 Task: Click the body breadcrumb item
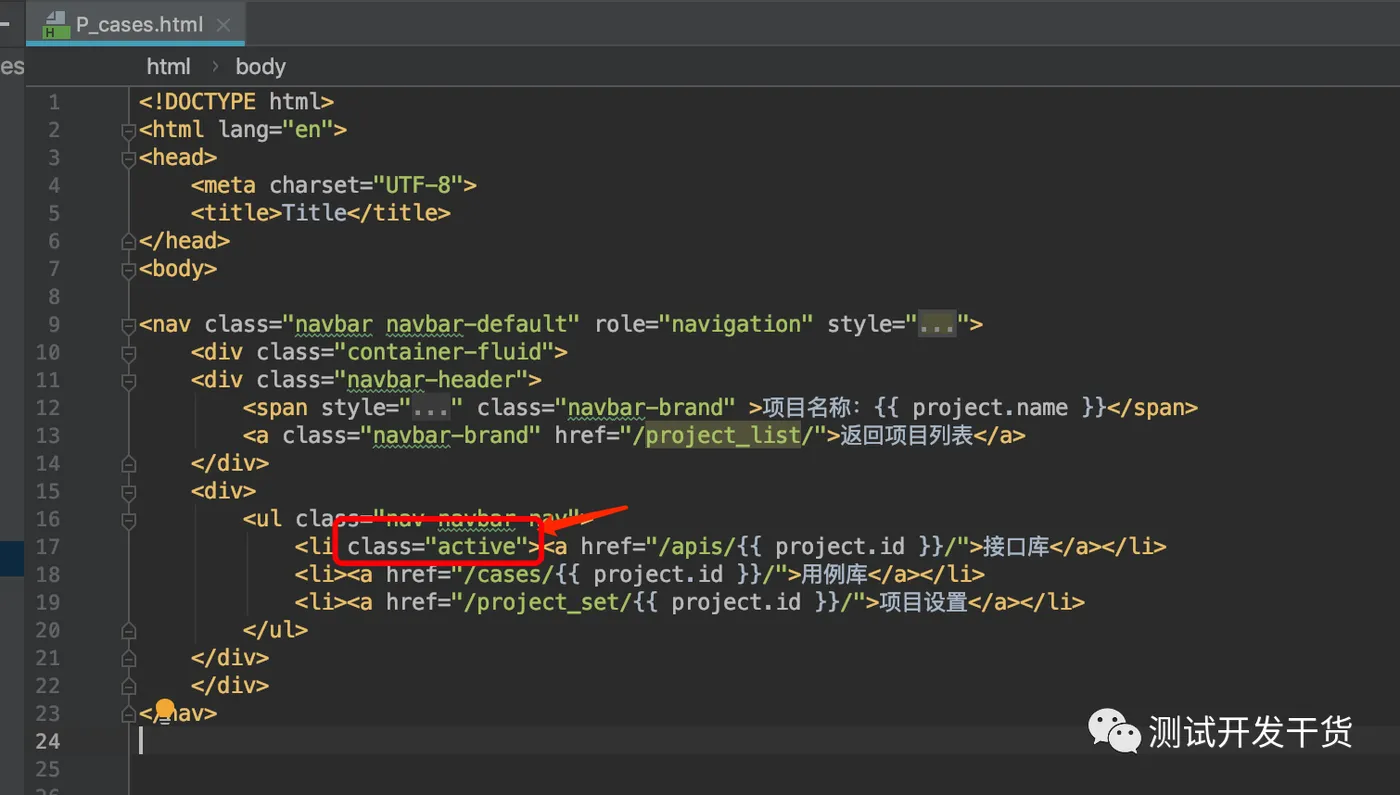261,67
